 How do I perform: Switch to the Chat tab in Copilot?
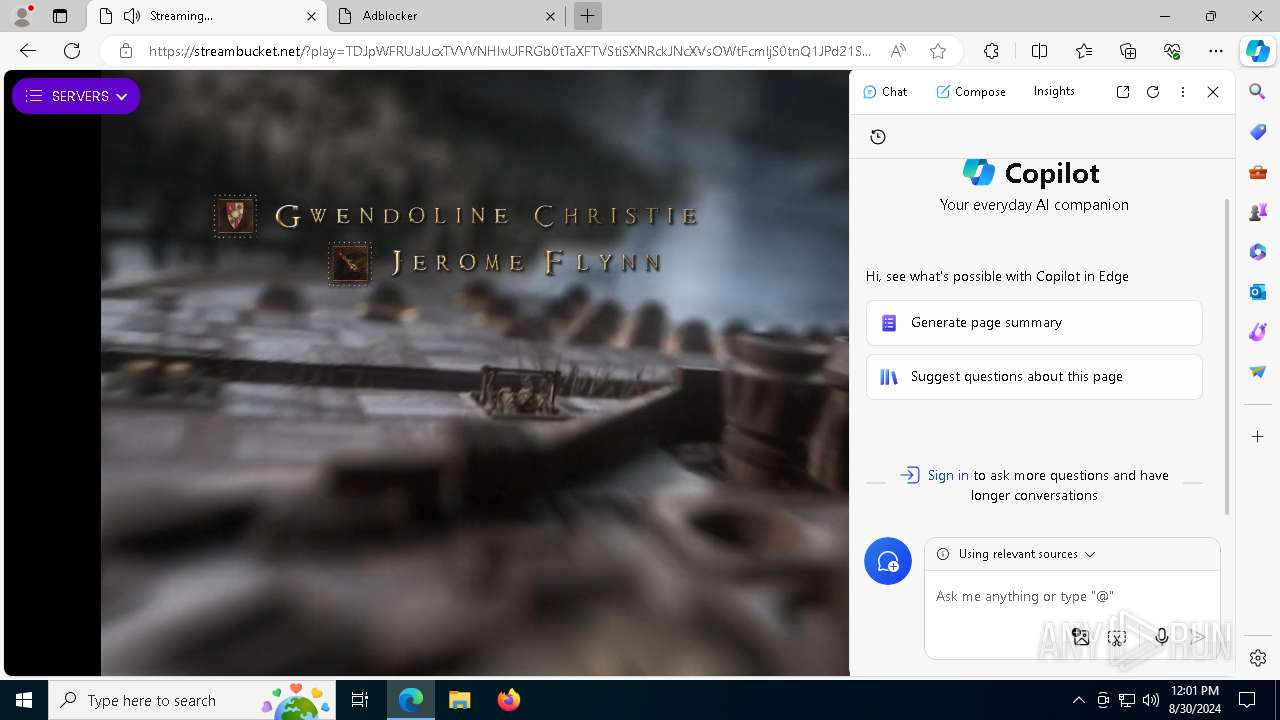click(x=885, y=91)
